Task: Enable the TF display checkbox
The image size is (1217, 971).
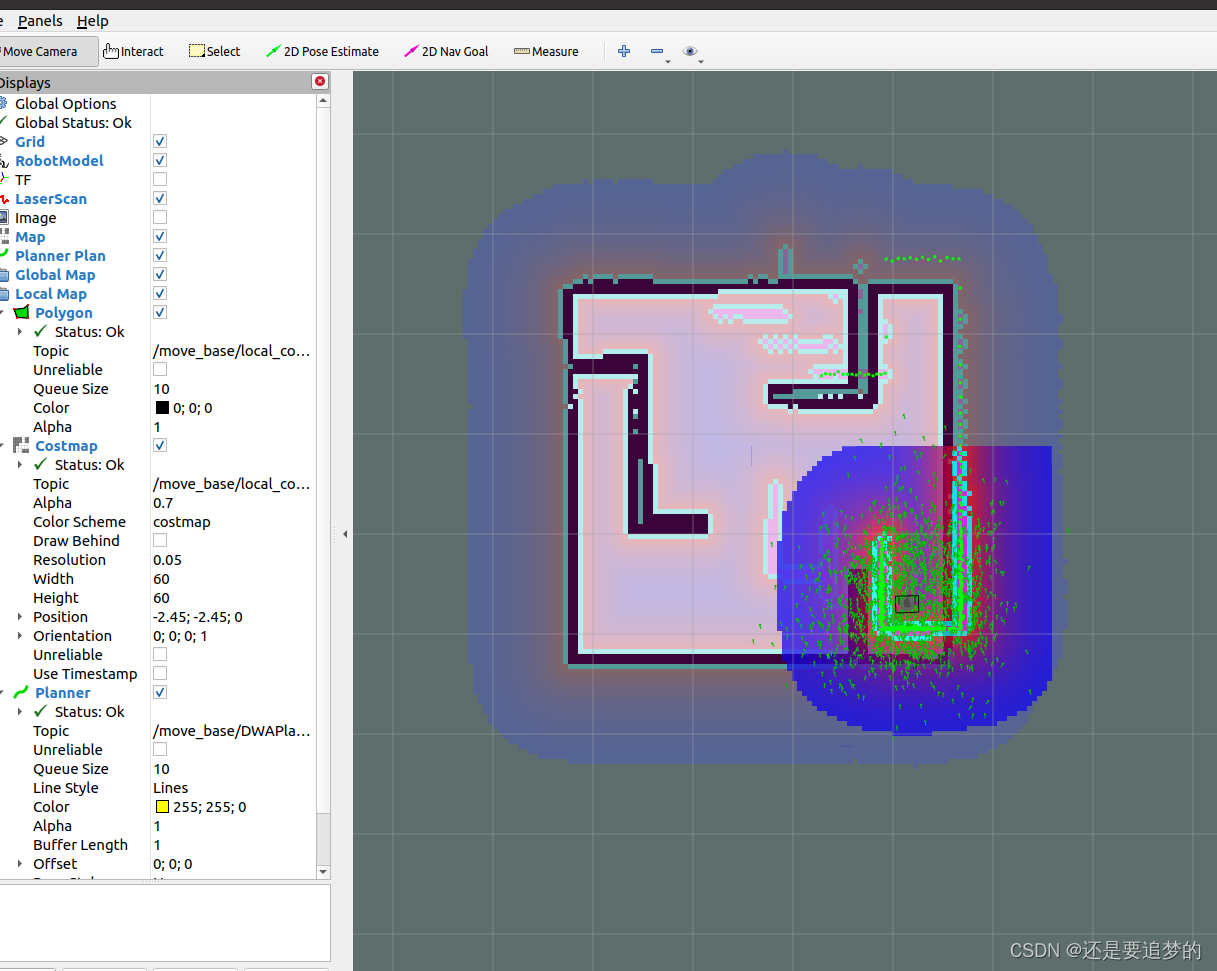Action: tap(160, 180)
